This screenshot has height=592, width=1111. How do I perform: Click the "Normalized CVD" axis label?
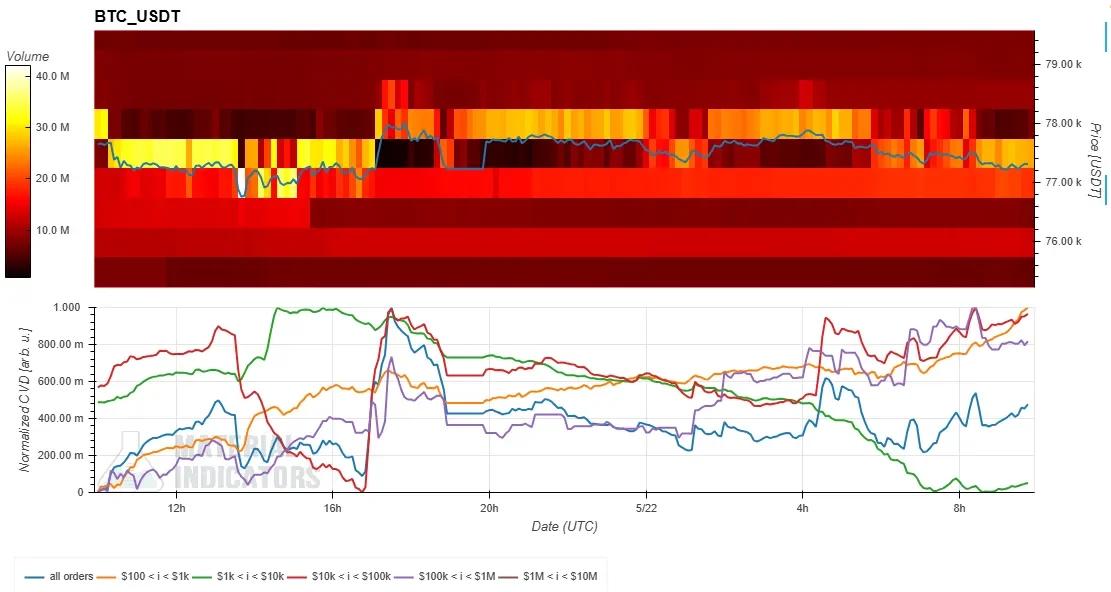tap(25, 399)
